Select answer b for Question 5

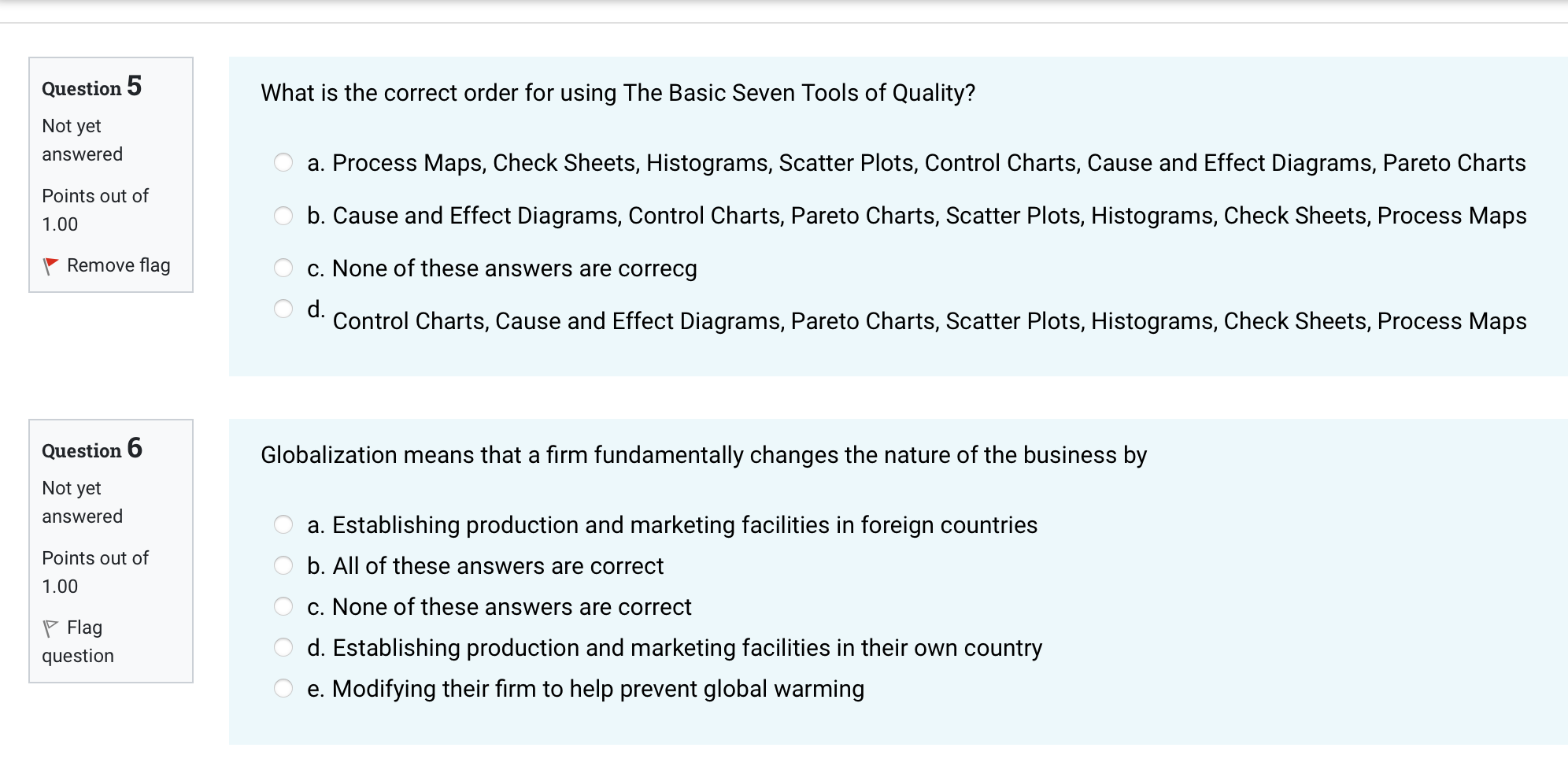point(283,216)
